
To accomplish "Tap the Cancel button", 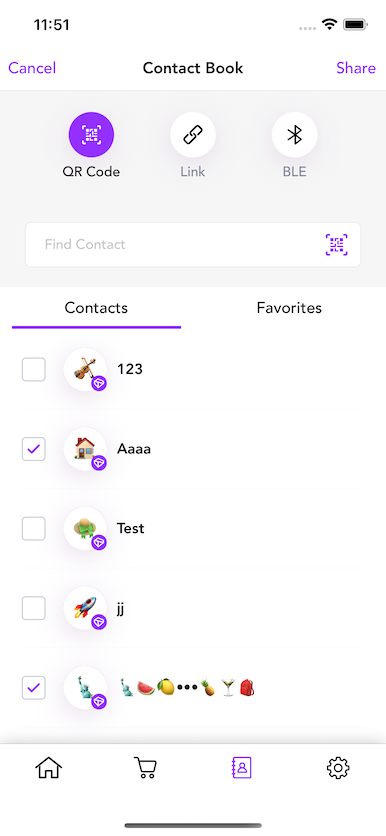I will (x=32, y=68).
